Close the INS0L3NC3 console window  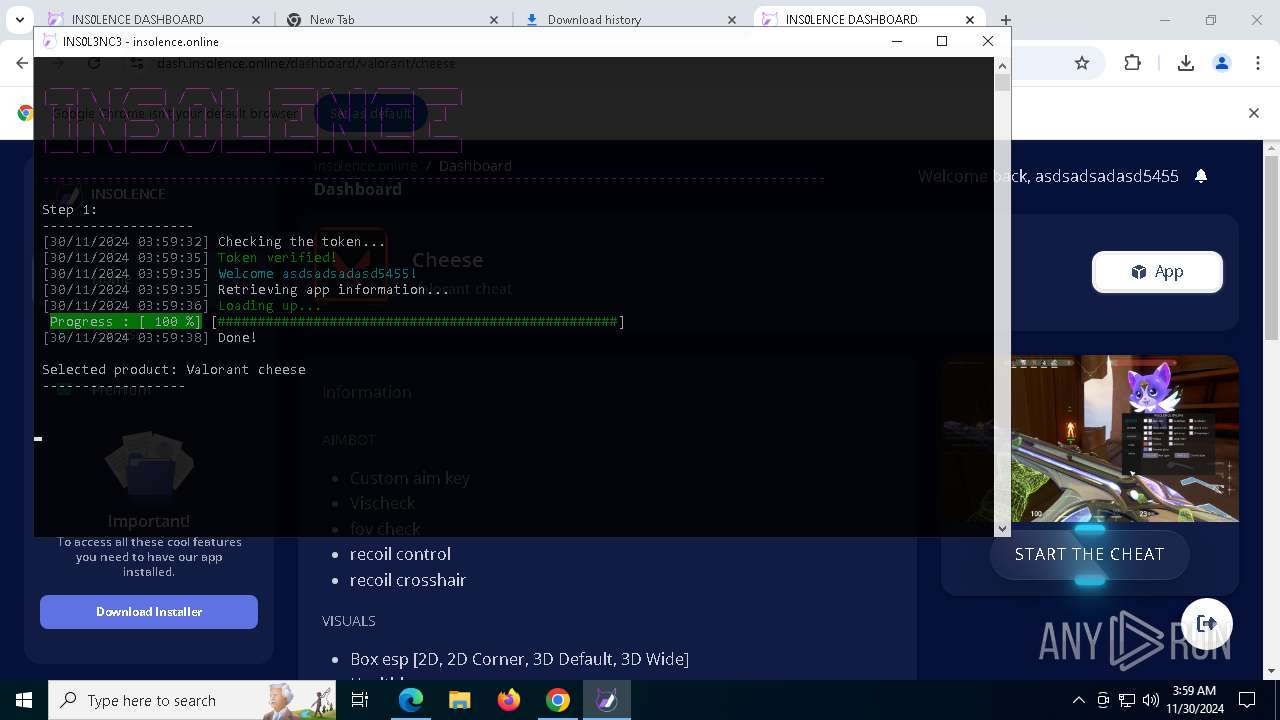point(988,41)
